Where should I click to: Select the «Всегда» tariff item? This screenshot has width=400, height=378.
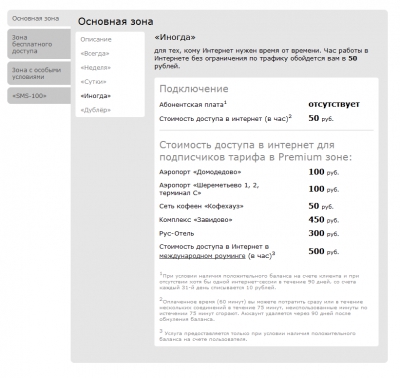tap(95, 54)
